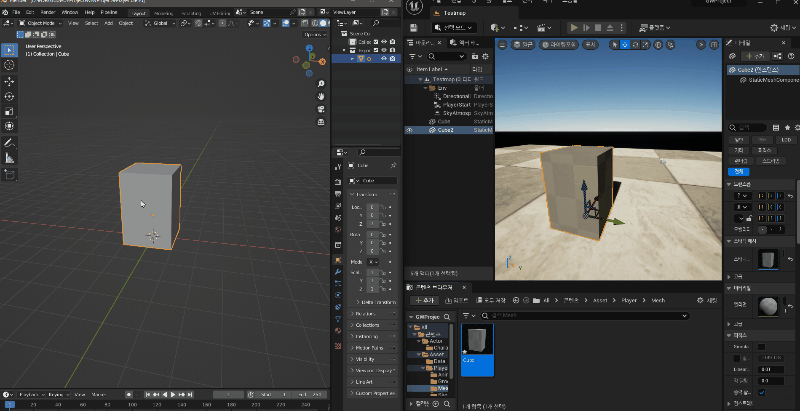Open the Global orientation dropdown in Blender
This screenshot has width=800, height=411.
[160, 23]
